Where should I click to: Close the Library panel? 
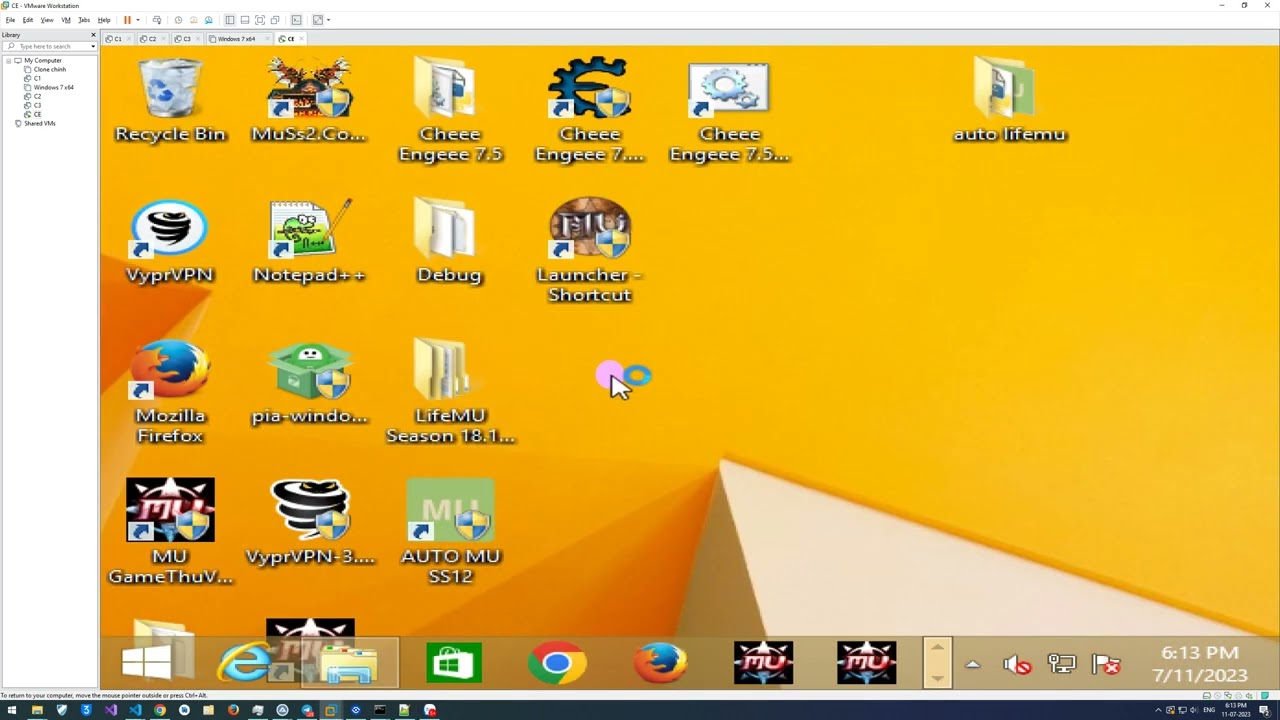click(93, 35)
